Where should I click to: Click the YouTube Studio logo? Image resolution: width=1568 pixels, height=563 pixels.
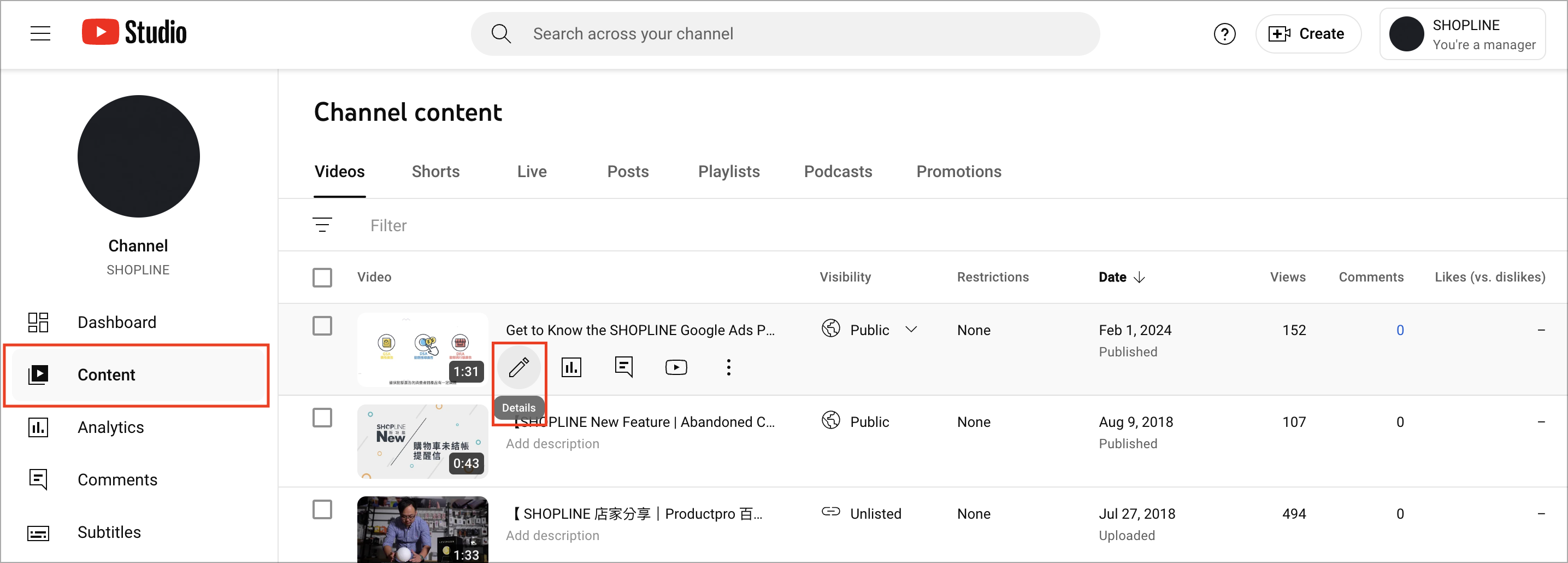pos(134,32)
